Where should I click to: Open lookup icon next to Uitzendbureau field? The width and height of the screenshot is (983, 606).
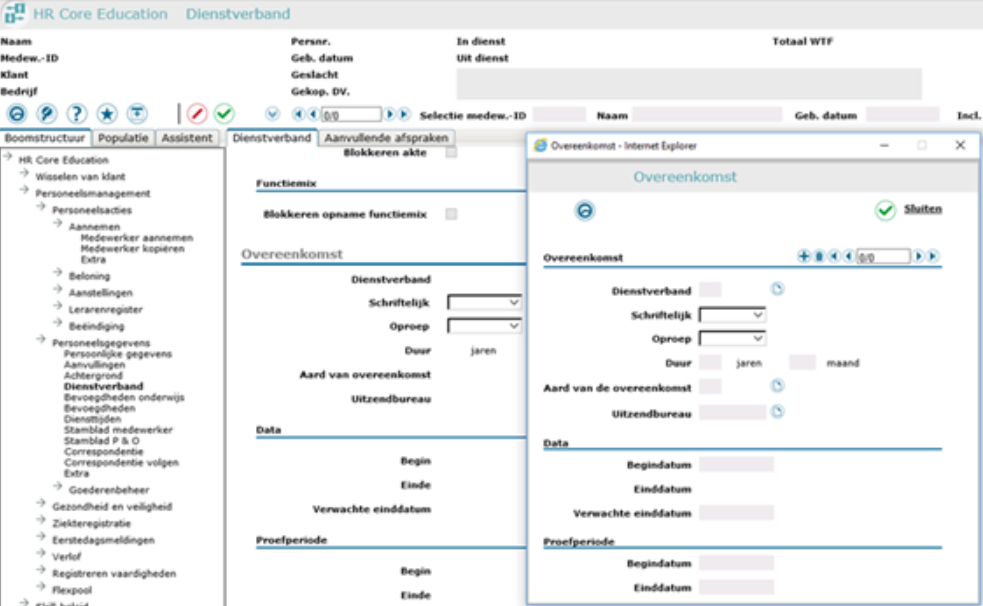click(x=777, y=412)
